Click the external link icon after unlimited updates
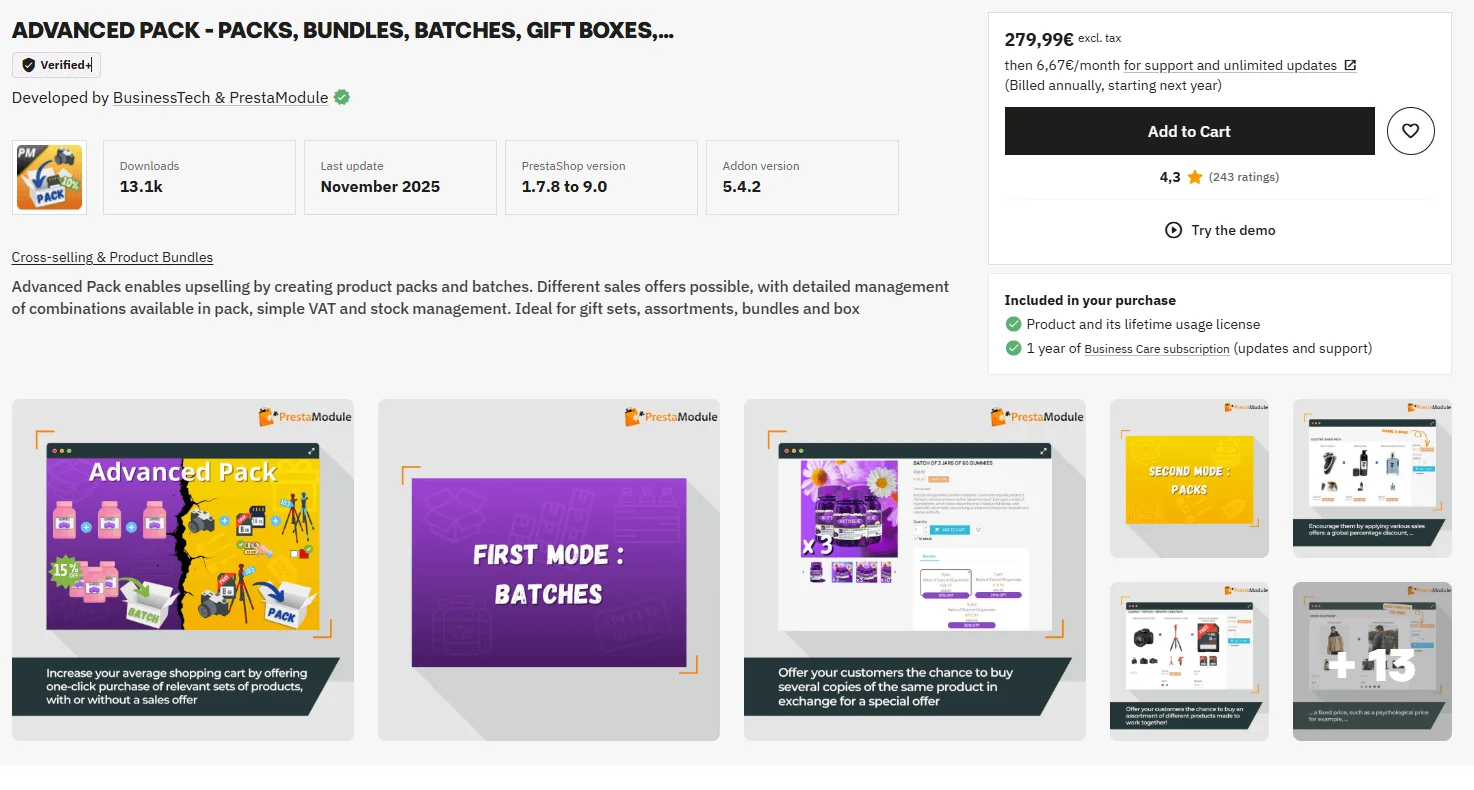 click(1352, 65)
